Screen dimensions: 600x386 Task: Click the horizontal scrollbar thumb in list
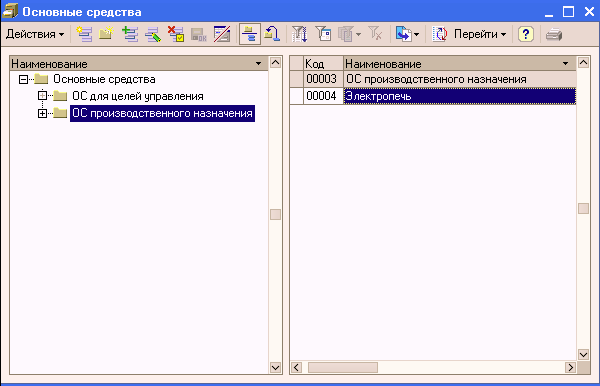point(343,368)
